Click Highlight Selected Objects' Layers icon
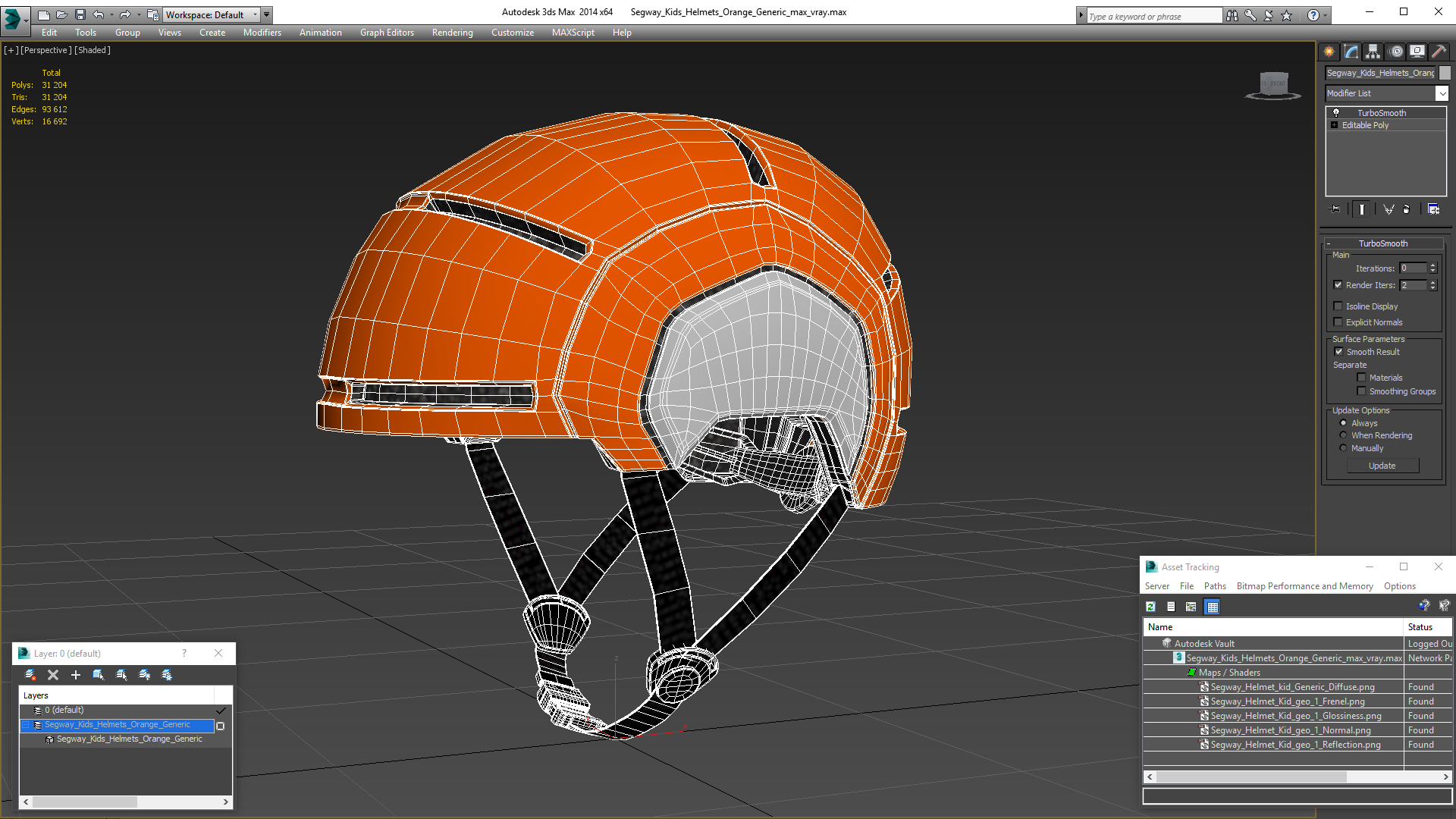 tap(121, 675)
